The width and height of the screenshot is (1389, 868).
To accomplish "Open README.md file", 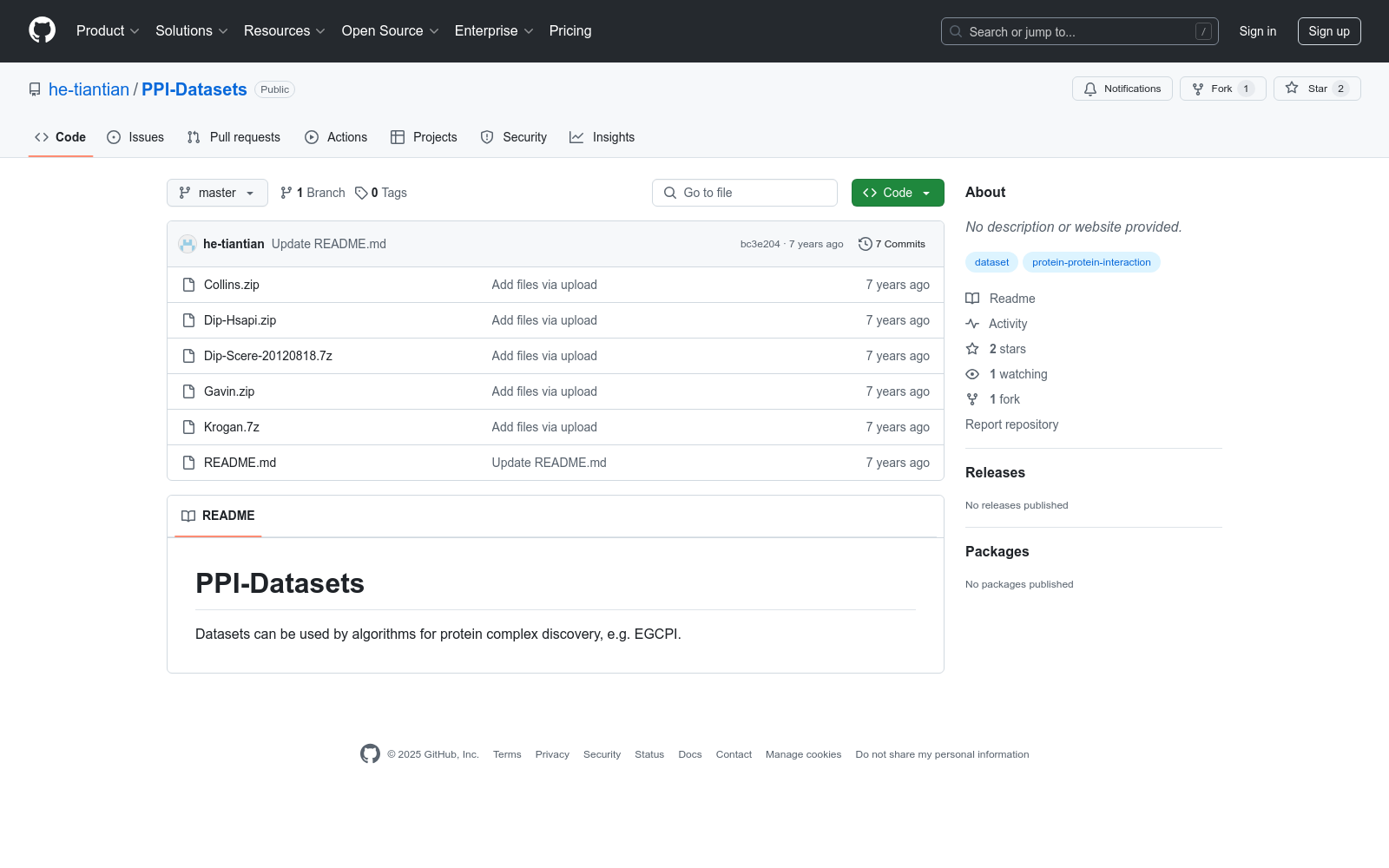I will (x=240, y=463).
